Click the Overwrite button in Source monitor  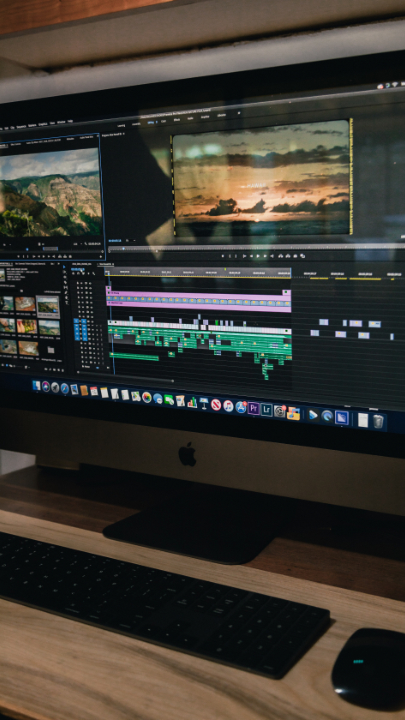coord(65,256)
